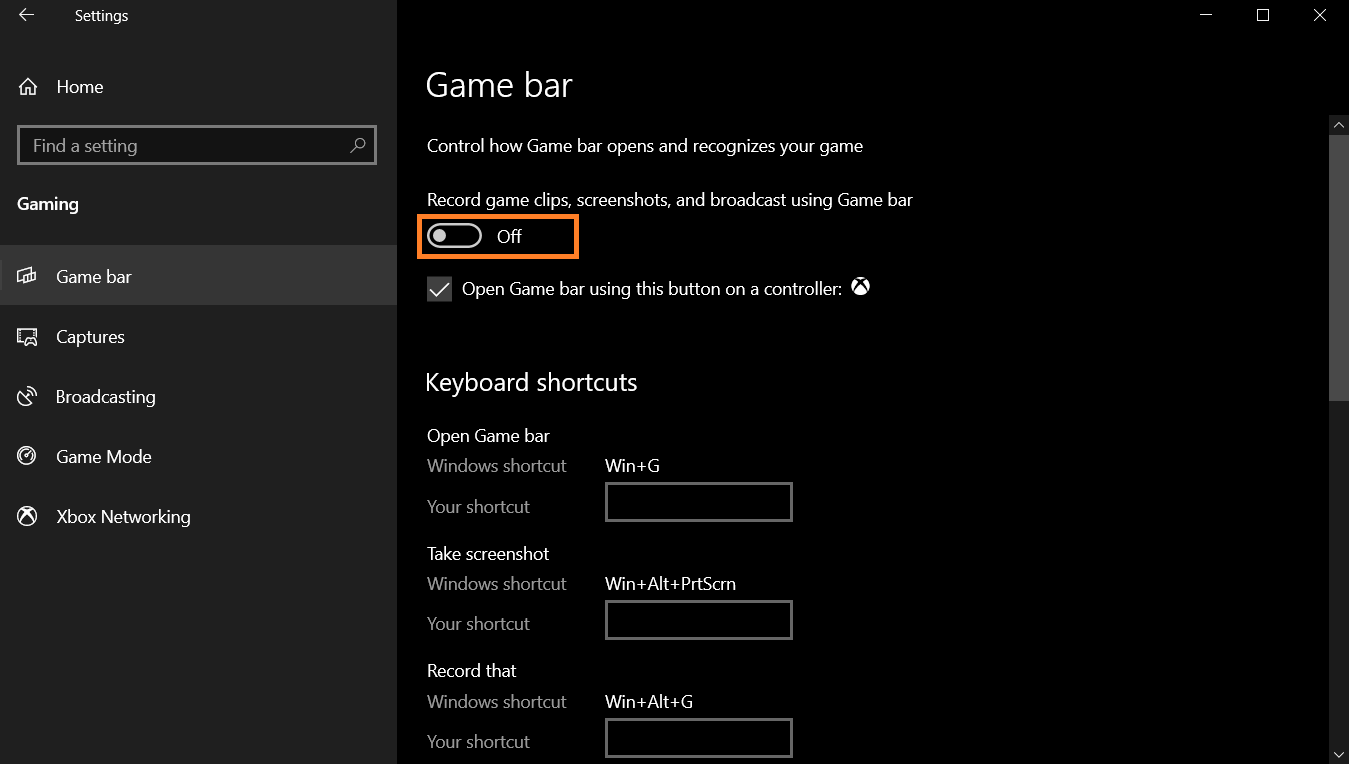Click the Gaming section label
The width and height of the screenshot is (1349, 764).
[x=48, y=204]
